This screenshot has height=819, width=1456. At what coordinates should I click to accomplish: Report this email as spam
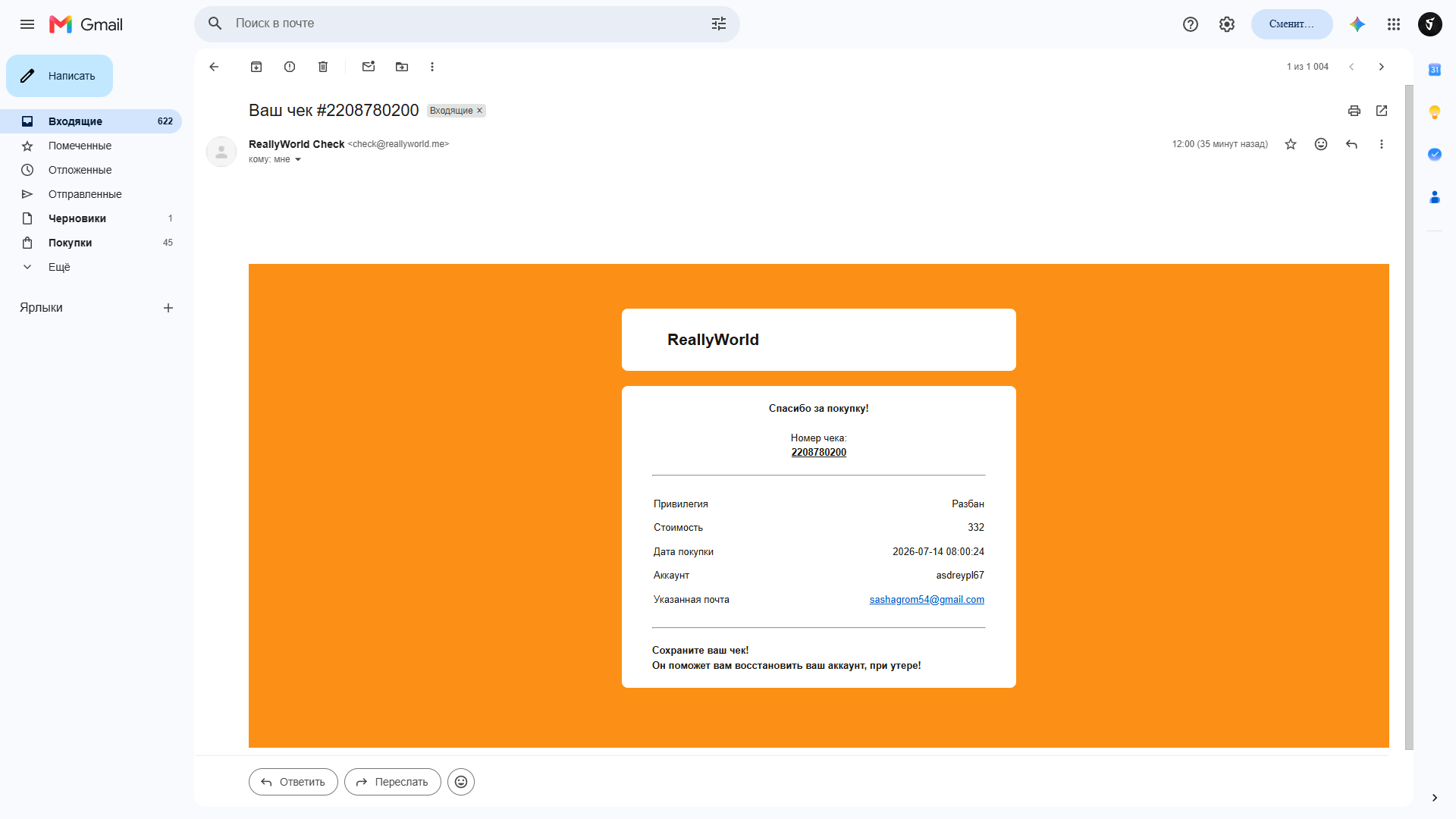[290, 67]
